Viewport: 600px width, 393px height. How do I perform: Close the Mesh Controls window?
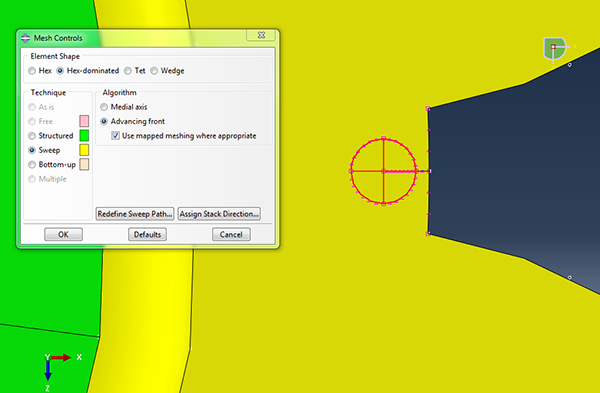point(261,35)
